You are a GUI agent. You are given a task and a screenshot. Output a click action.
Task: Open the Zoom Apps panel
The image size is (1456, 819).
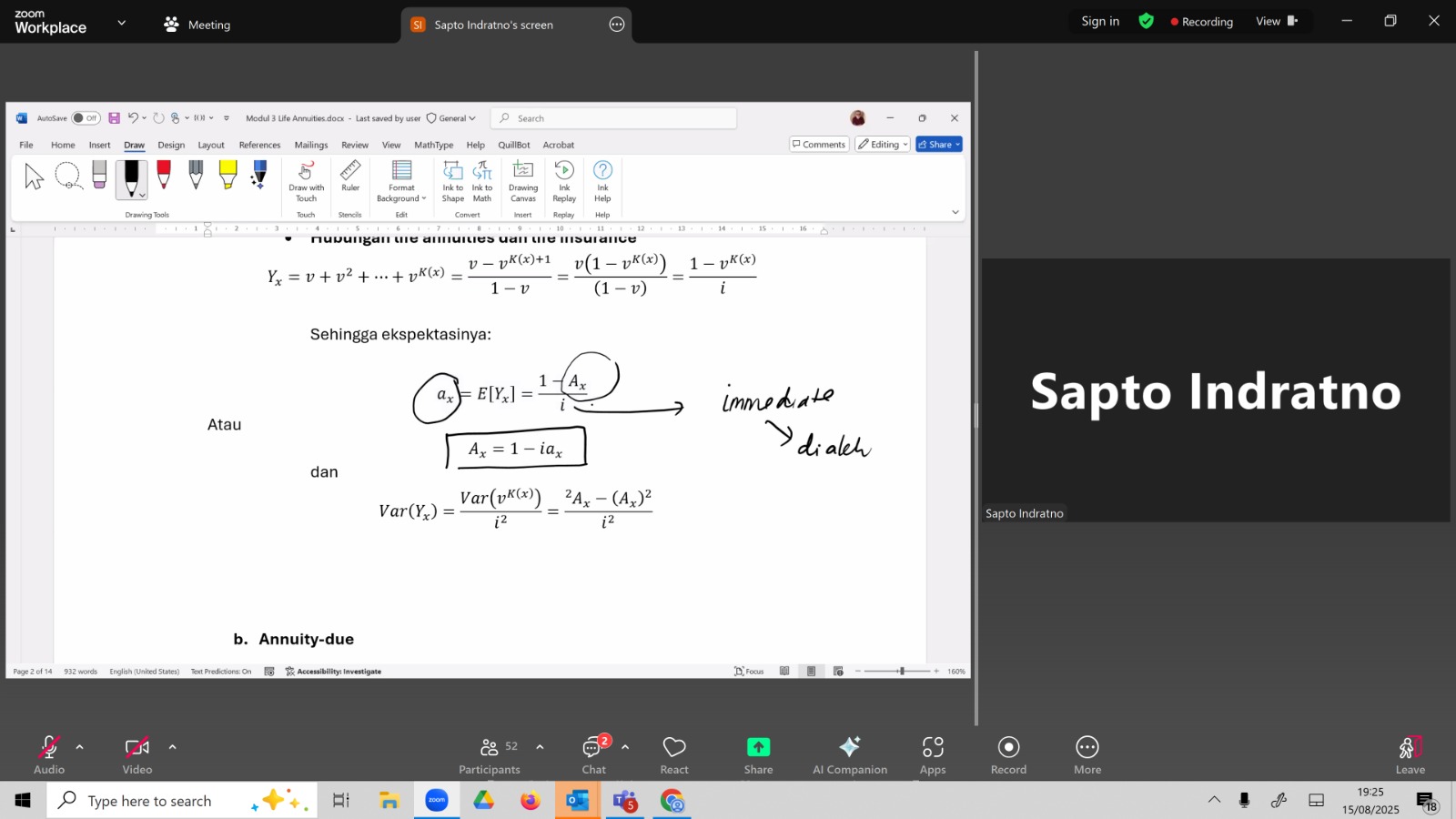point(933,748)
